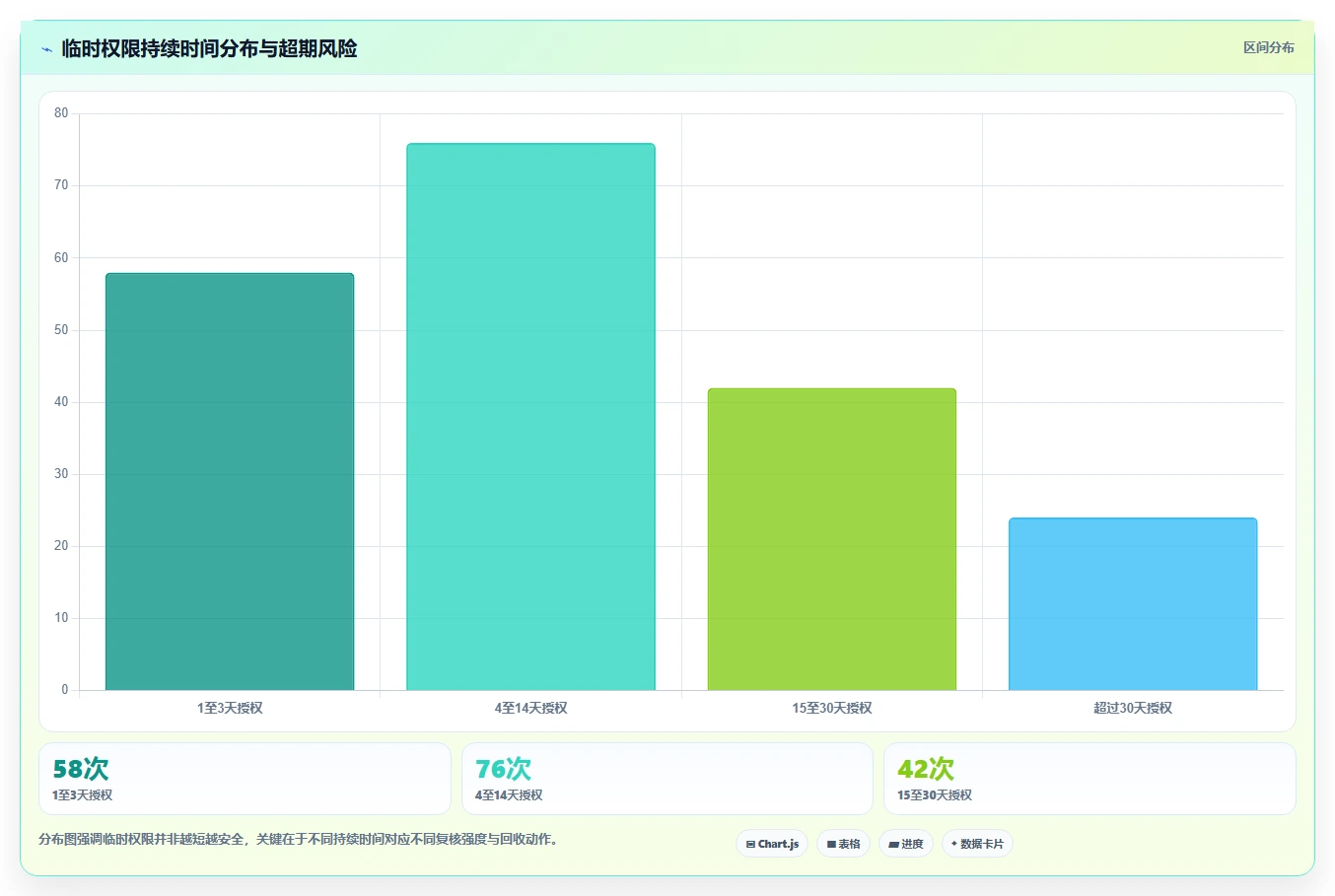Click the footnote text starting 分布图强调
The height and width of the screenshot is (896, 1335).
click(299, 840)
